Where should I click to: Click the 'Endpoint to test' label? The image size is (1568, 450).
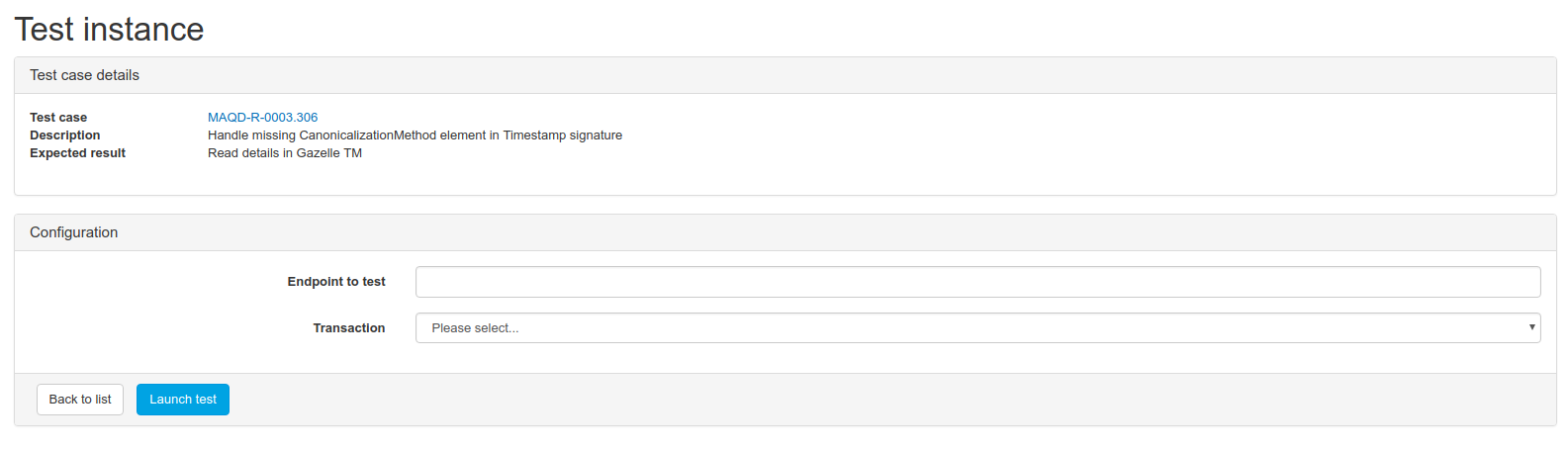pos(336,282)
